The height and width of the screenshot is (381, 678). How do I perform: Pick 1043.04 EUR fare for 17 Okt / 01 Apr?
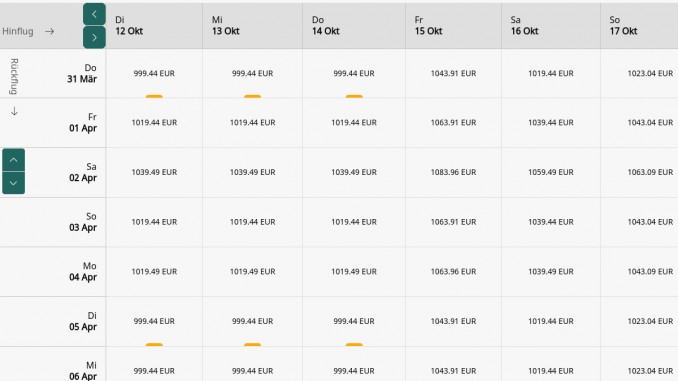pyautogui.click(x=640, y=123)
